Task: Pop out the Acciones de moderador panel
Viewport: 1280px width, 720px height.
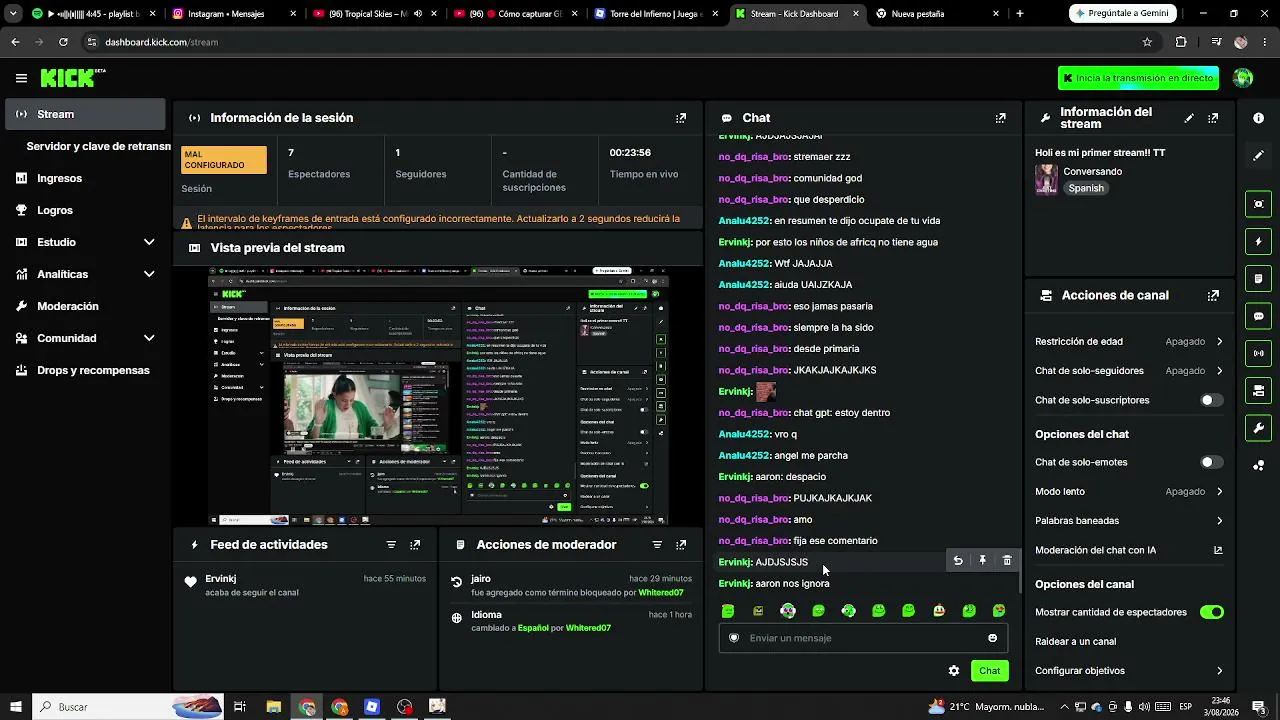Action: click(x=681, y=545)
